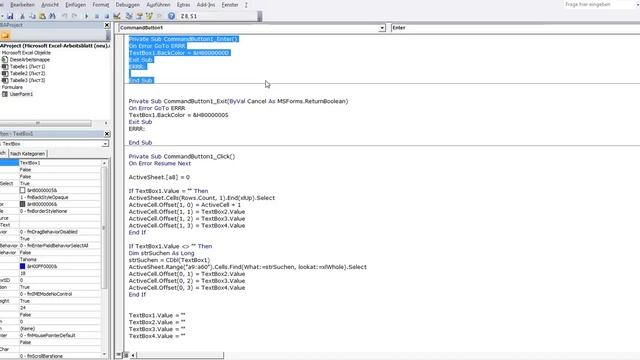Image resolution: width=640 pixels, height=360 pixels.
Task: Click the fmIMEModeNoControl property value
Action: [x=60, y=294]
